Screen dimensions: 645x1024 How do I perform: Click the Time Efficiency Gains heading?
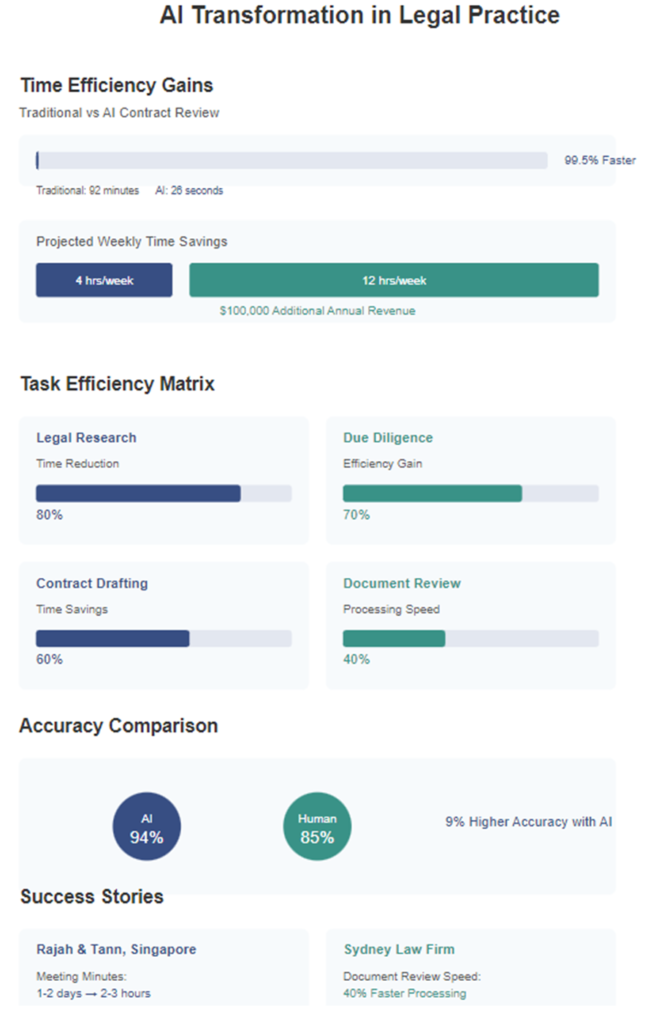116,85
